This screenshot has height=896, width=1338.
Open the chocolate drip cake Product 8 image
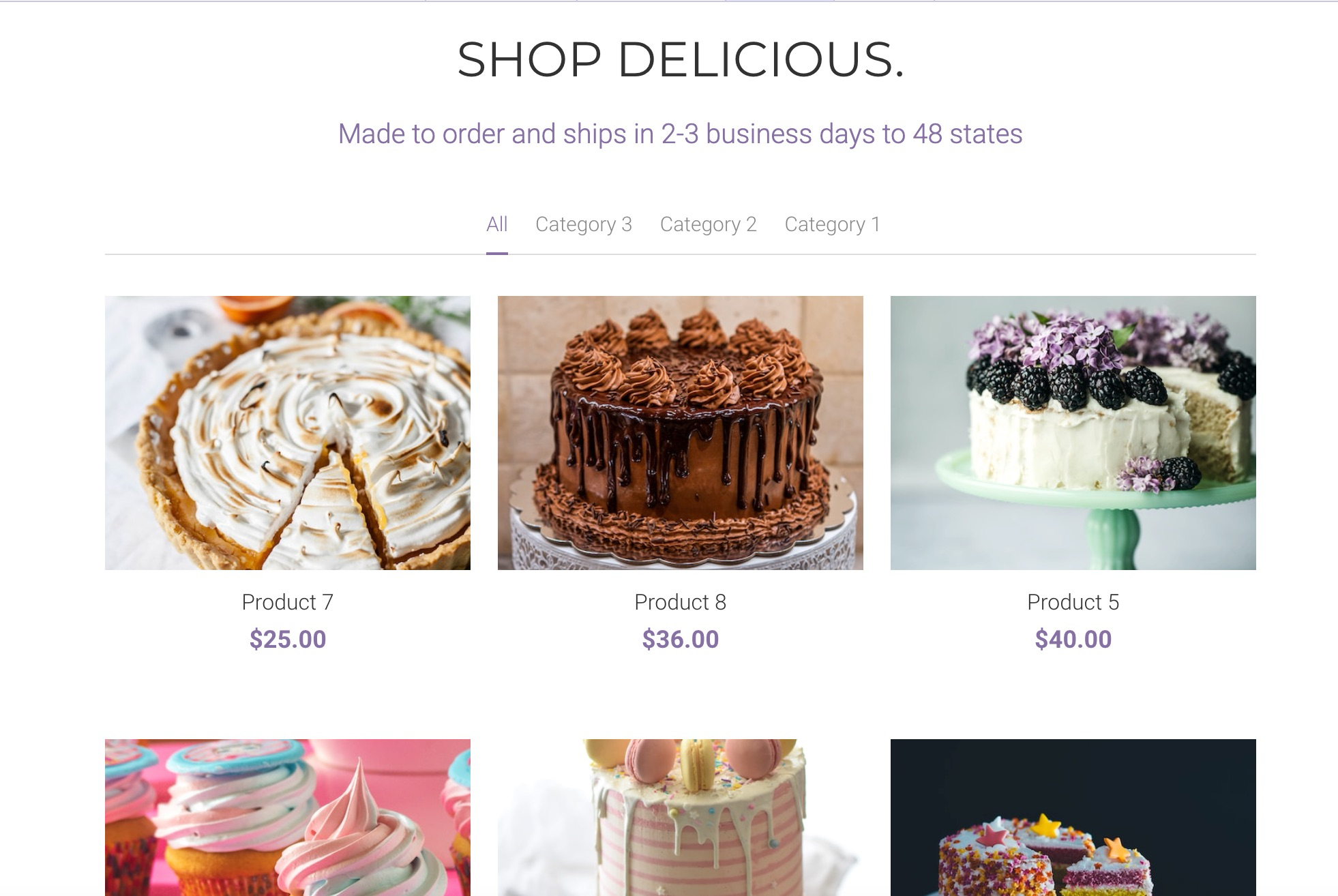(x=681, y=433)
